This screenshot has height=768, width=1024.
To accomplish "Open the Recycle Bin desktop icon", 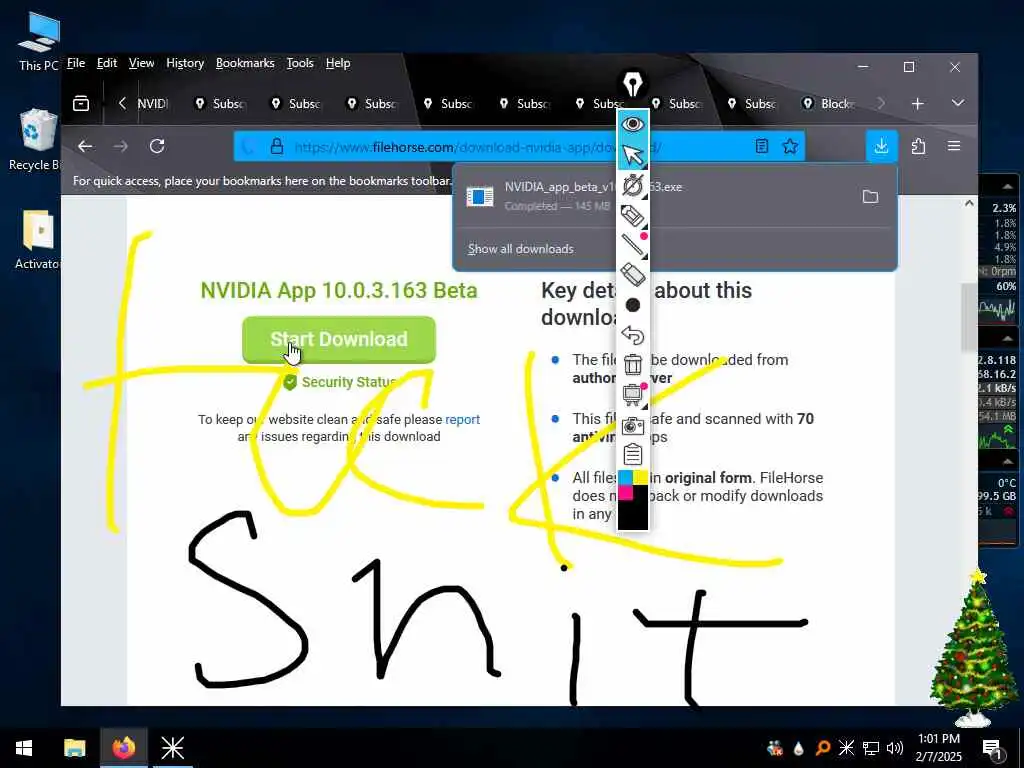I will 37,140.
